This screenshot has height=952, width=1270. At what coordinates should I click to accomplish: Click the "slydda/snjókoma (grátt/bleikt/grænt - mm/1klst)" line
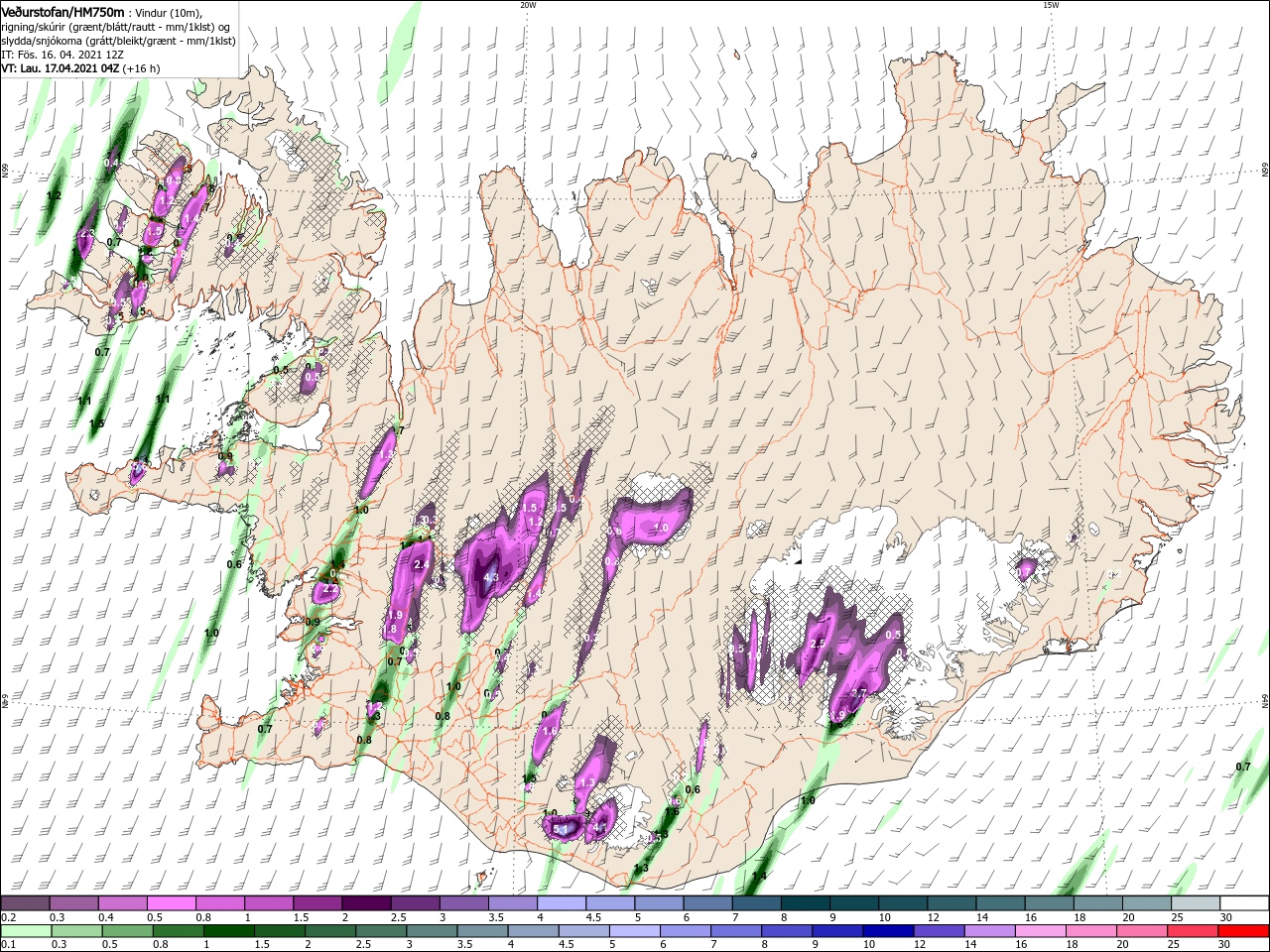pyautogui.click(x=119, y=42)
